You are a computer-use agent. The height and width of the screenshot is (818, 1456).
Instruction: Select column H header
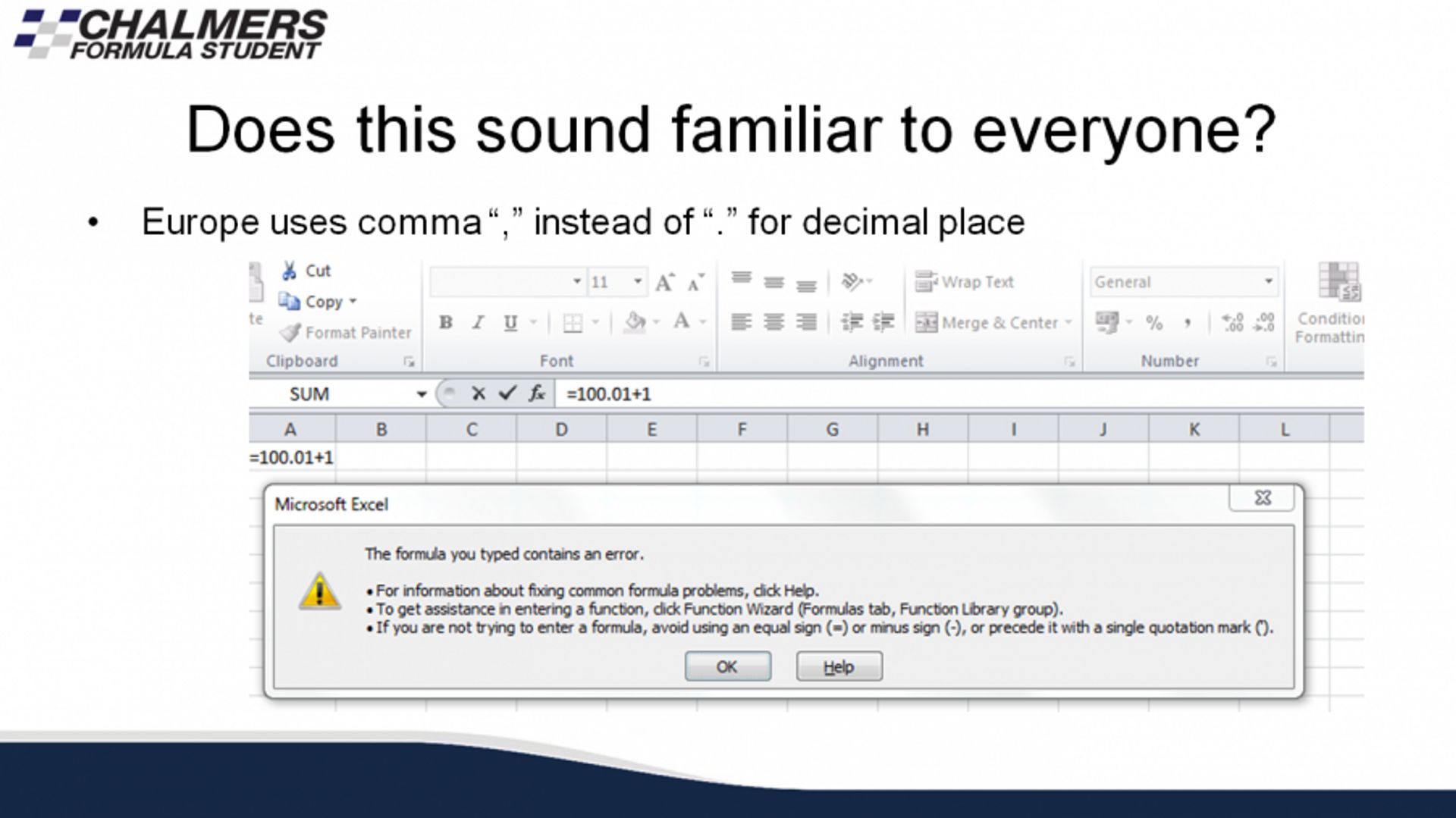click(x=922, y=430)
